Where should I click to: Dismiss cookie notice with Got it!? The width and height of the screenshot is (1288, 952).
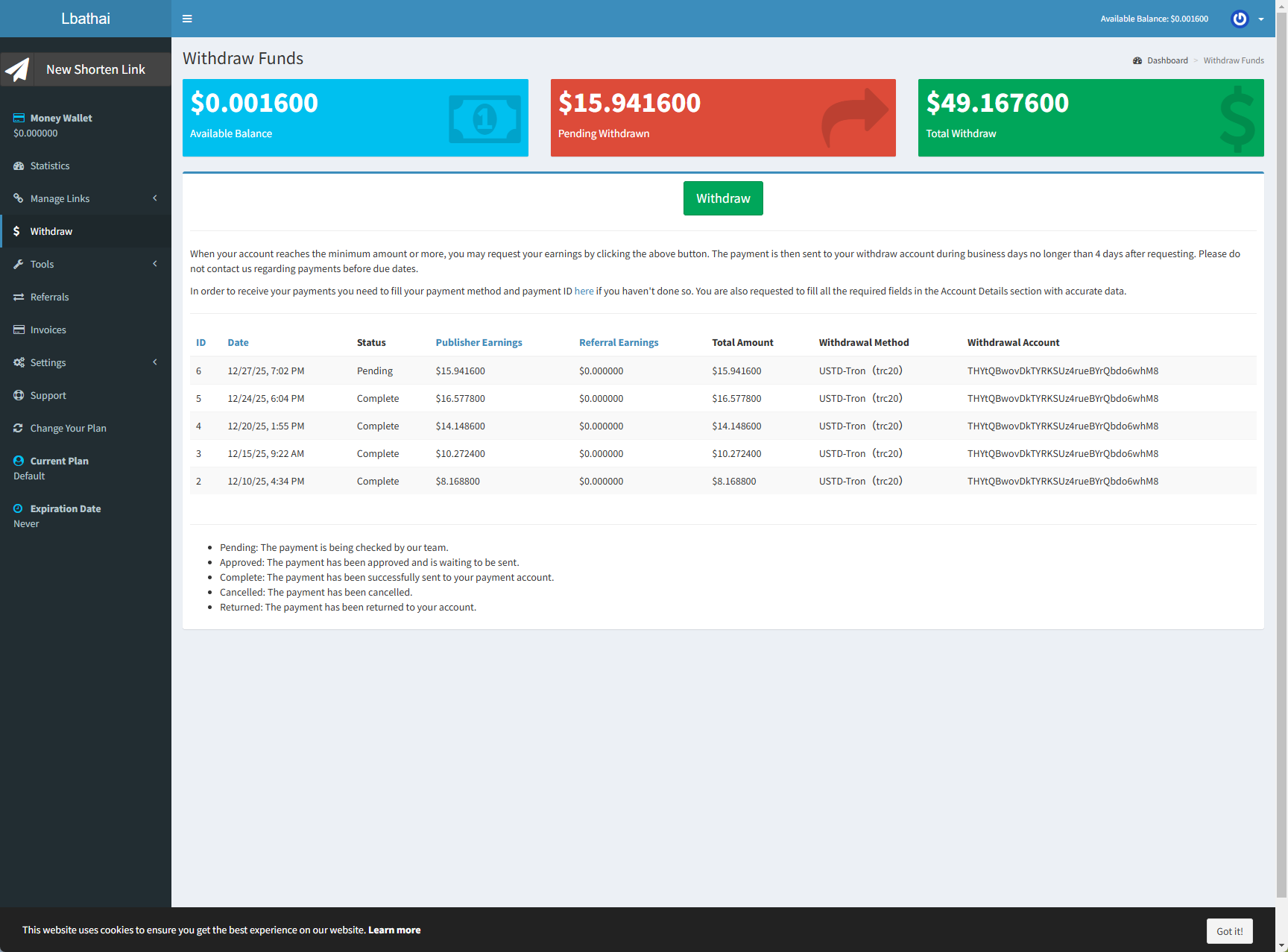[x=1229, y=931]
